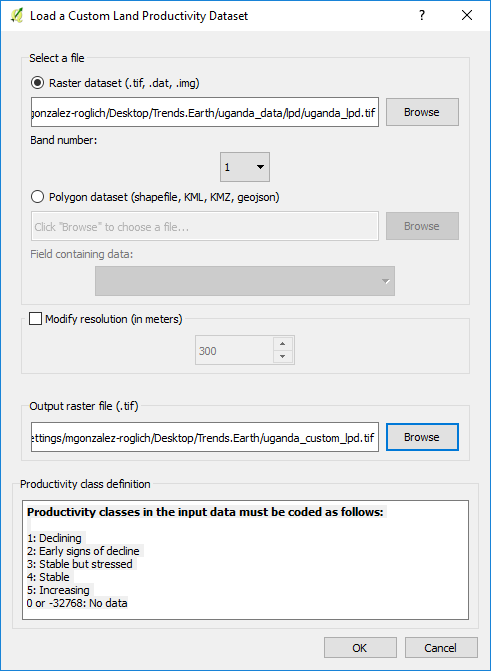Click the QGIS icon in the title bar

[17, 15]
